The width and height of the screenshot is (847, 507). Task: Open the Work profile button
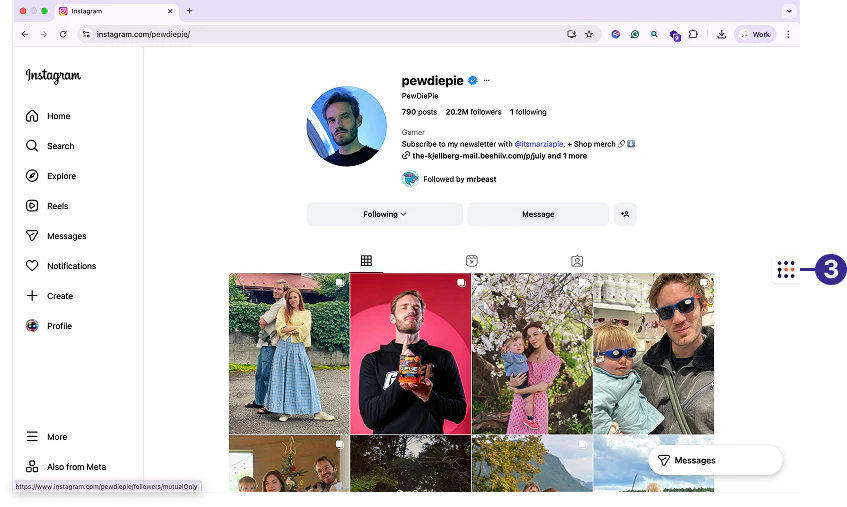755,34
